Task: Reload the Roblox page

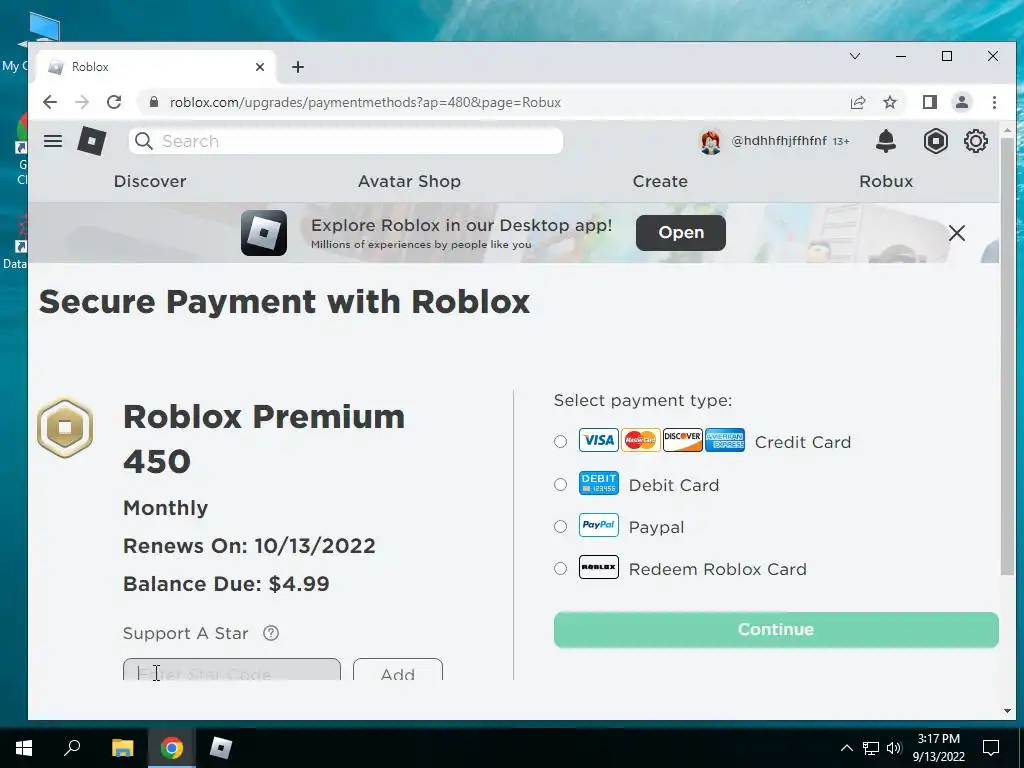Action: click(x=114, y=102)
